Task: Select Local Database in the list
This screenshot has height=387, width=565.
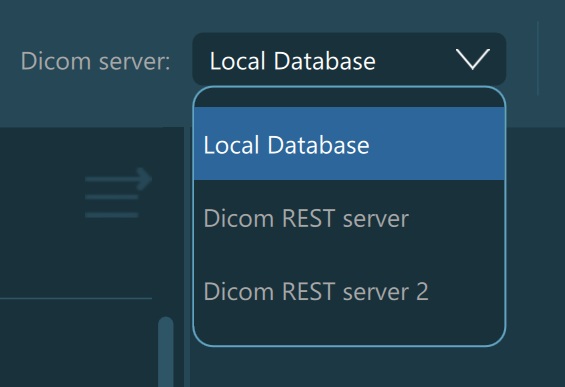Action: tap(349, 143)
